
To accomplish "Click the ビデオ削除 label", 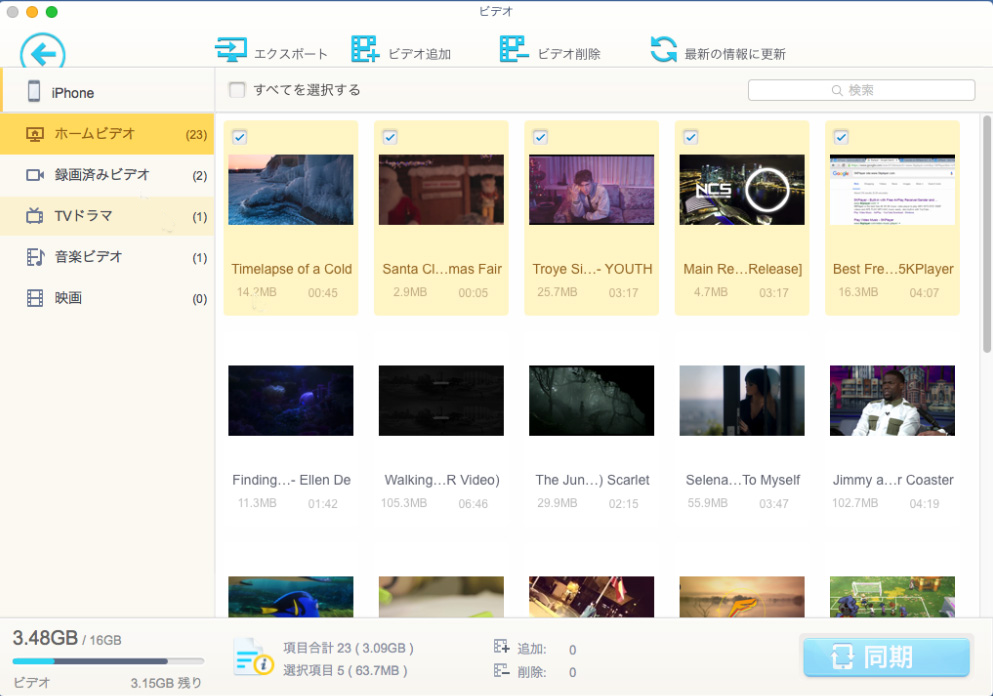I will [569, 54].
